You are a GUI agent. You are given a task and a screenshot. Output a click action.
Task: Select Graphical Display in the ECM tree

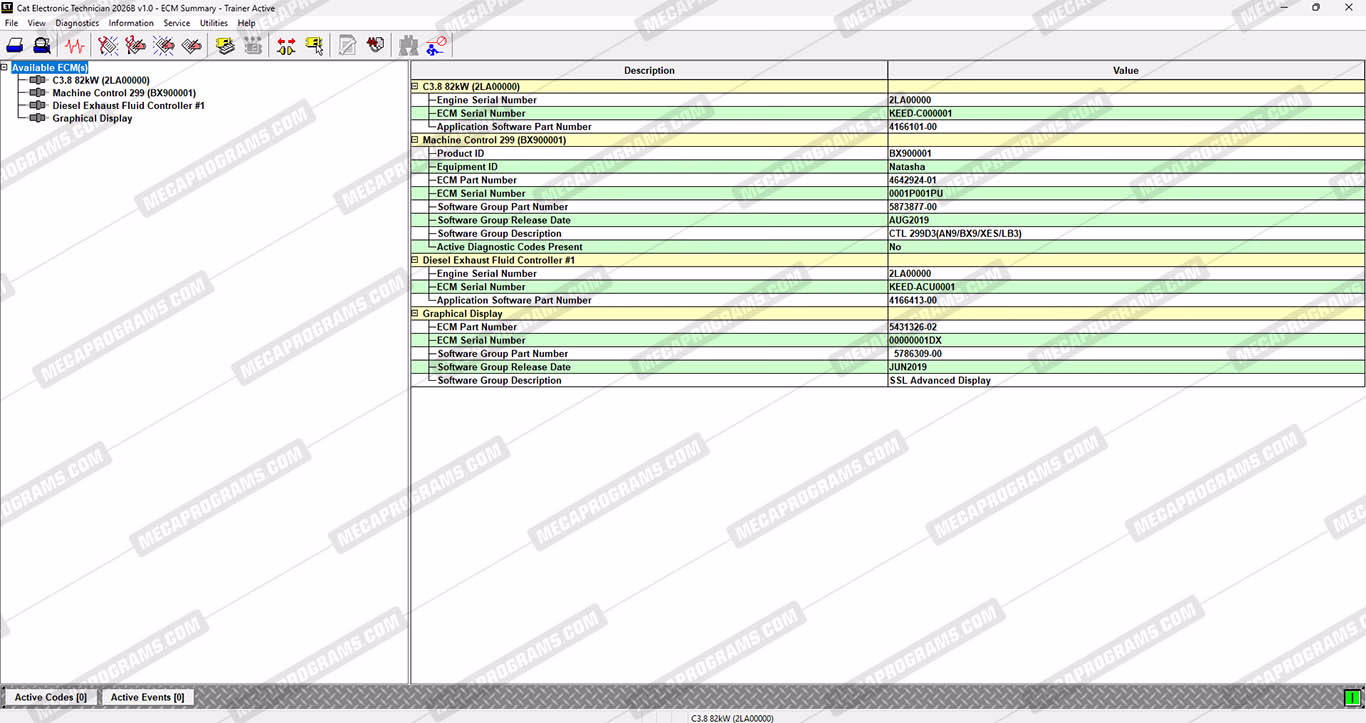pos(92,119)
